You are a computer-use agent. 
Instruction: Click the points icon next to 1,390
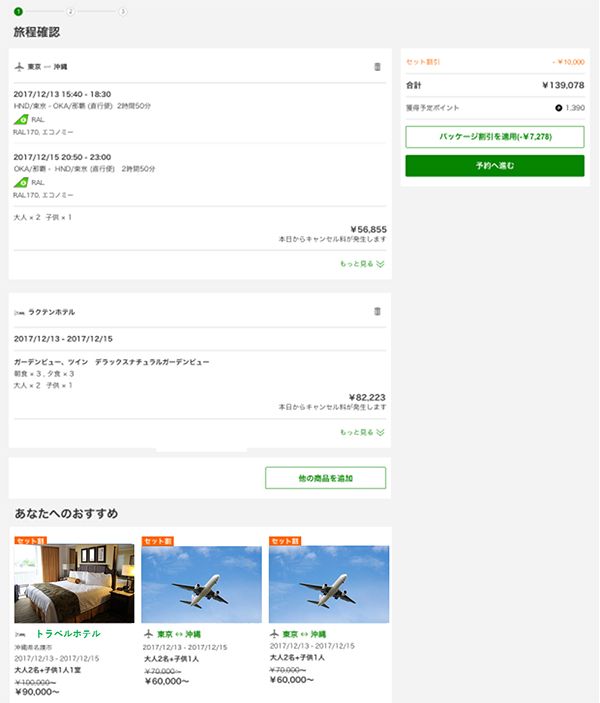pyautogui.click(x=558, y=108)
